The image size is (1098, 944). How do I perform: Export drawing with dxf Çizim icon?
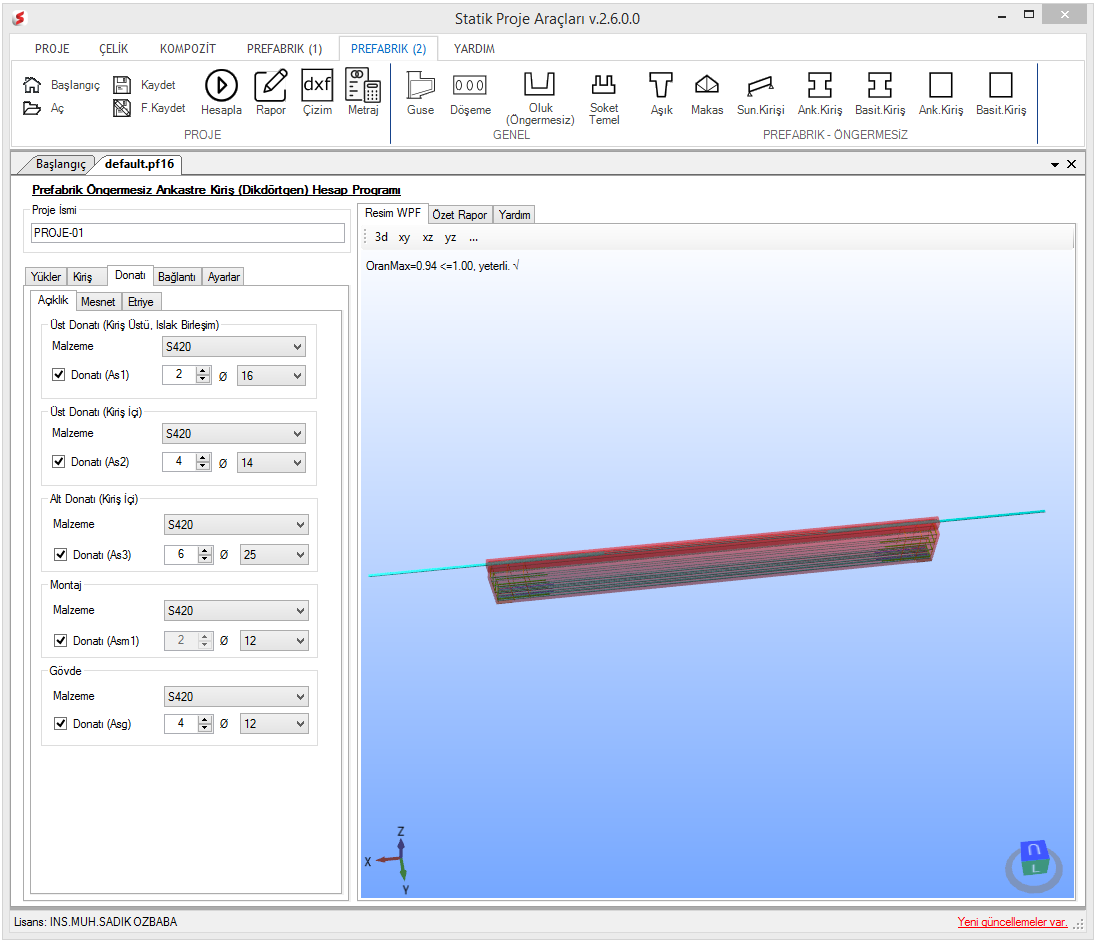317,92
